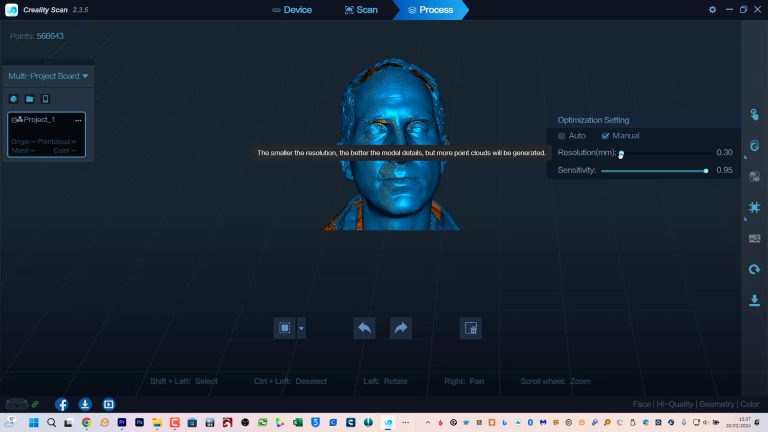
Task: Click the Optimization Setting panel header
Action: [x=644, y=120]
